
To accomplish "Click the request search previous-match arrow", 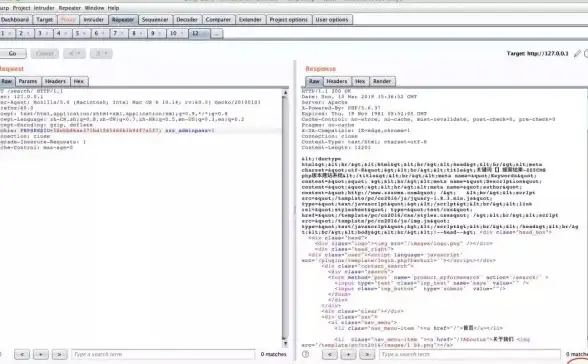I will click(22, 354).
